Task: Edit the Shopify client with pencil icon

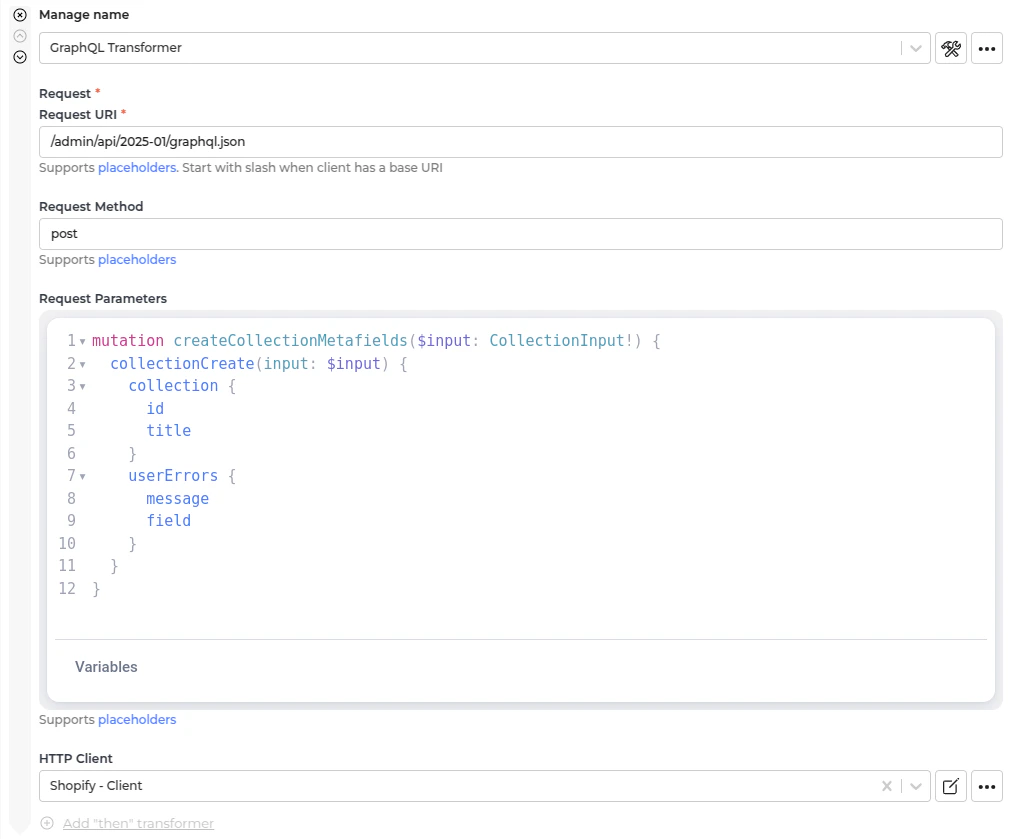Action: click(x=951, y=786)
